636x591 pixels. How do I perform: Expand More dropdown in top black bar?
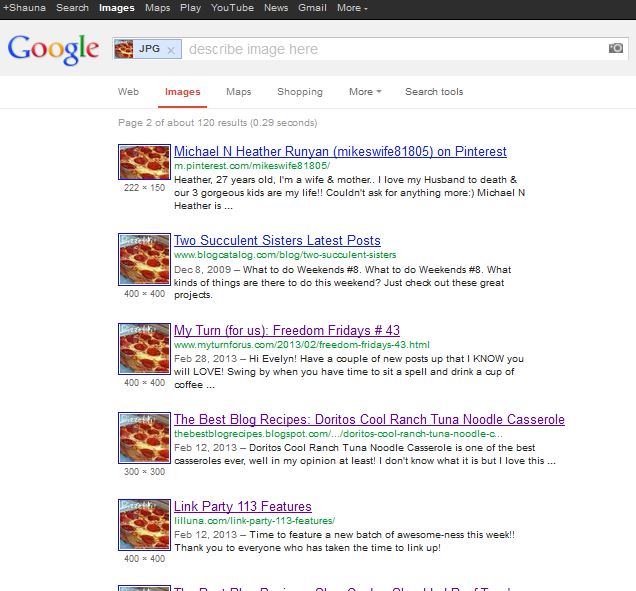point(352,8)
